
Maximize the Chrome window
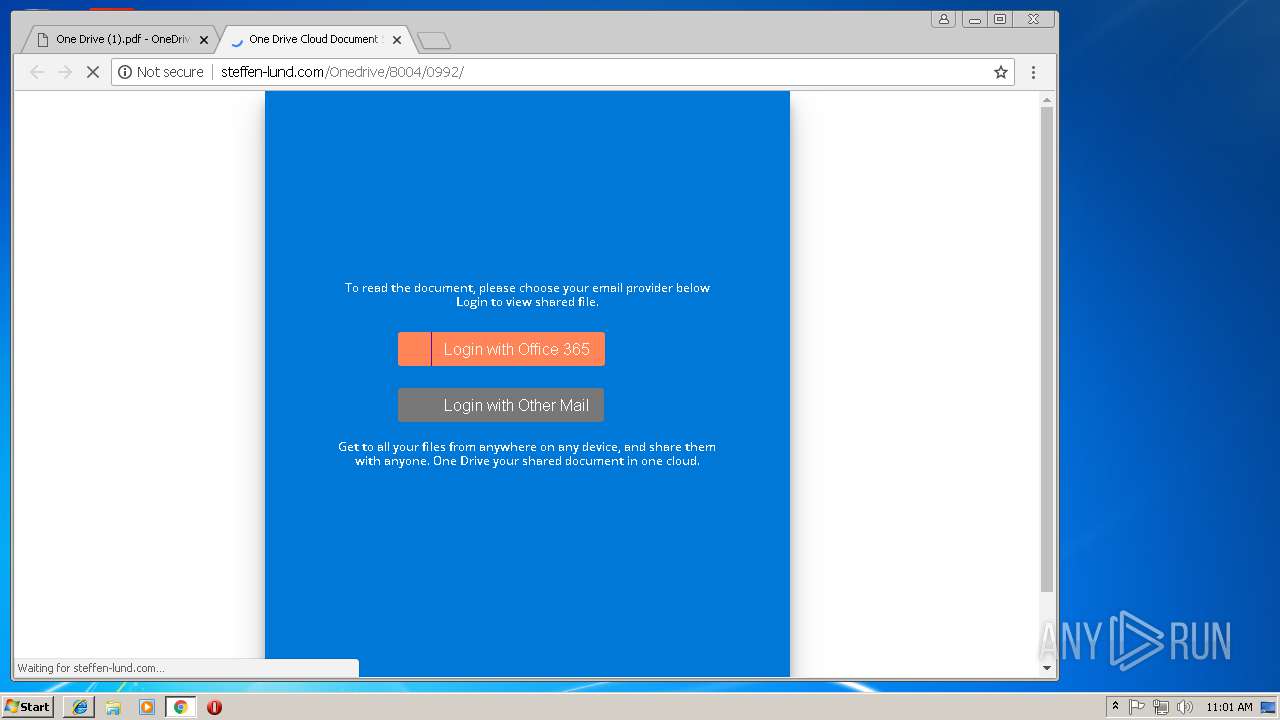click(x=1000, y=19)
